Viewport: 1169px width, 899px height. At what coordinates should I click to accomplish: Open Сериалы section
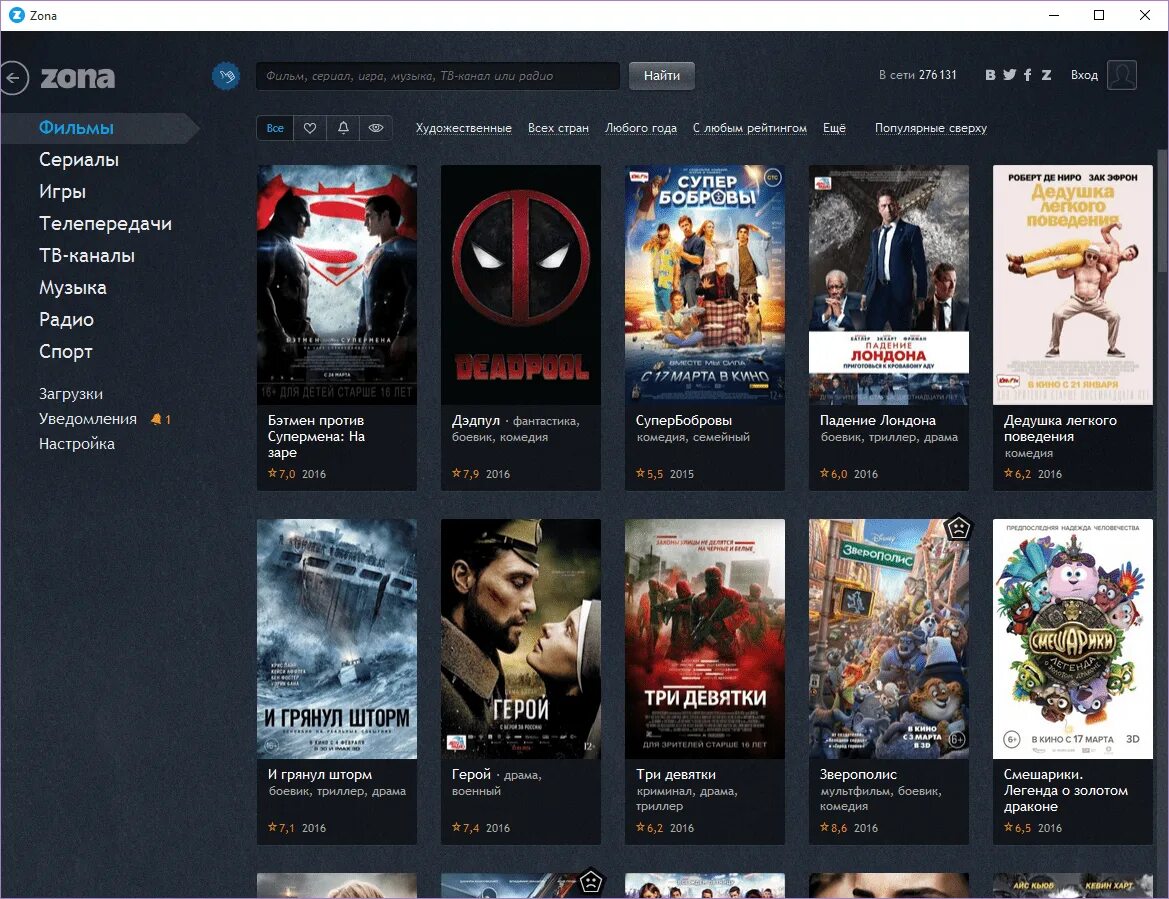(78, 160)
